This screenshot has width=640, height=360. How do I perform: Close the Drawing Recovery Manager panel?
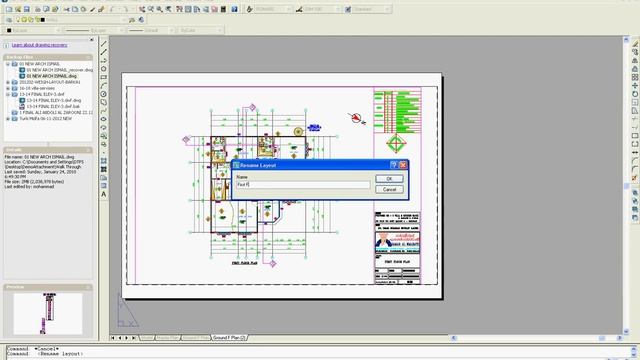pyautogui.click(x=91, y=40)
